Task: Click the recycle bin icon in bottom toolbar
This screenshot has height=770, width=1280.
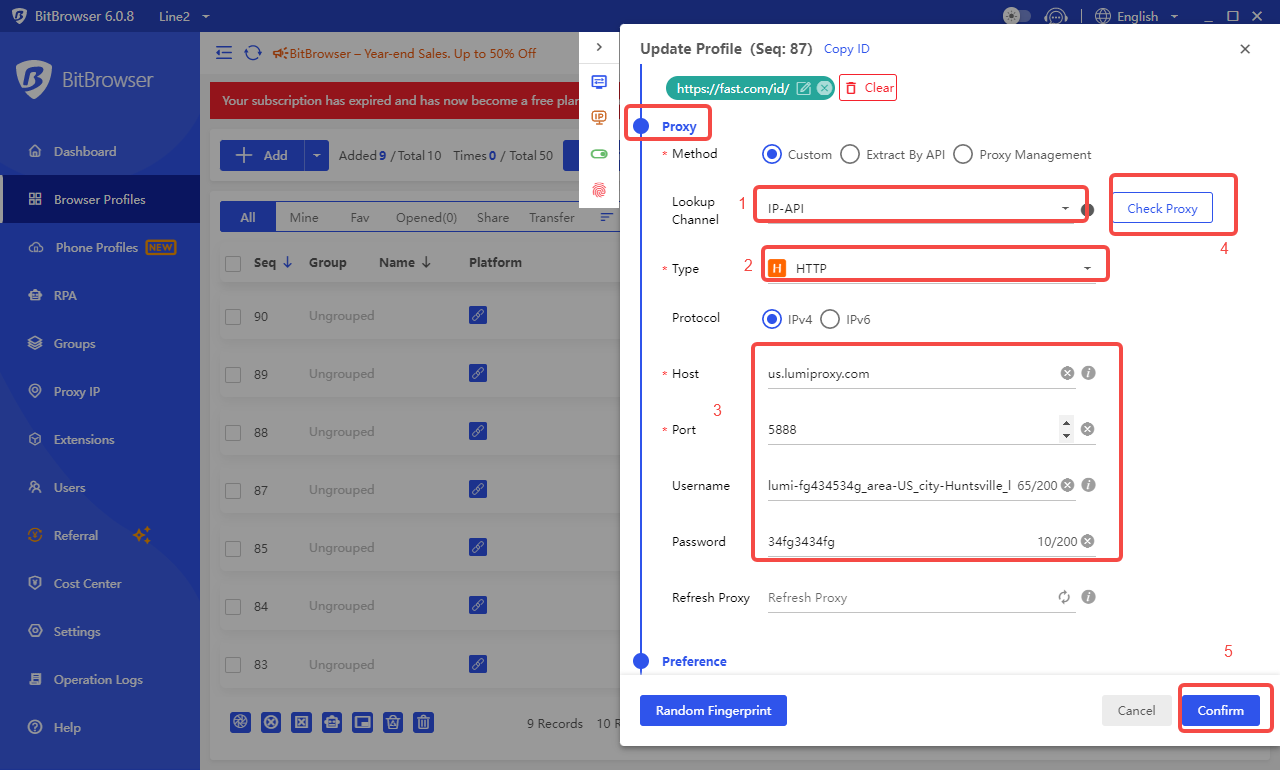Action: pyautogui.click(x=394, y=722)
